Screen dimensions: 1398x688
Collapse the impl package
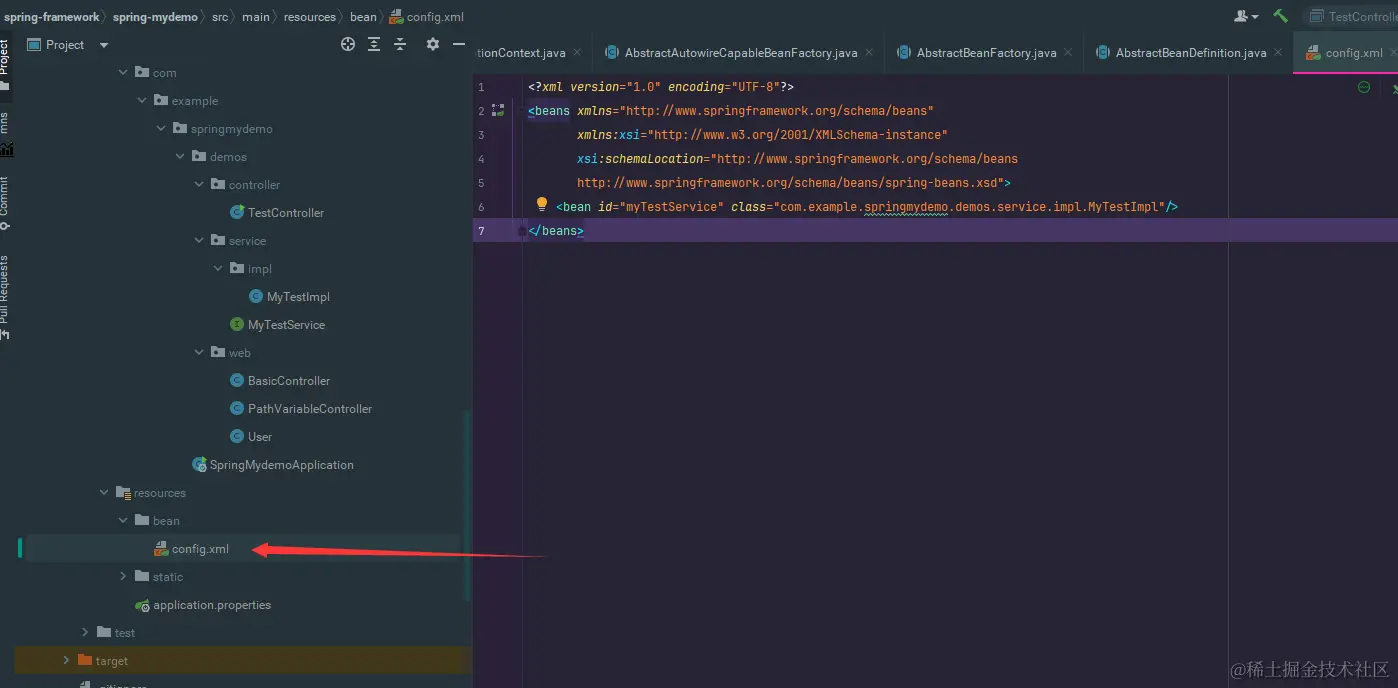218,269
